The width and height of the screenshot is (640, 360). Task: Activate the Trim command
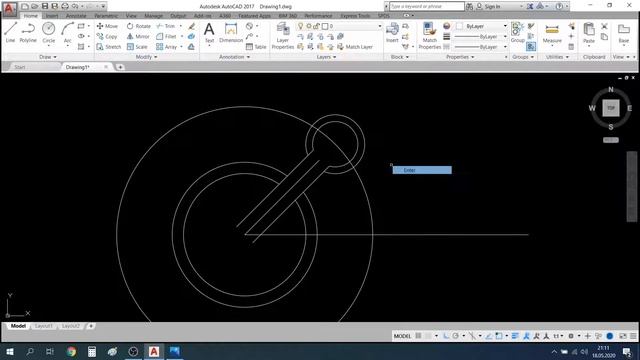pyautogui.click(x=166, y=26)
